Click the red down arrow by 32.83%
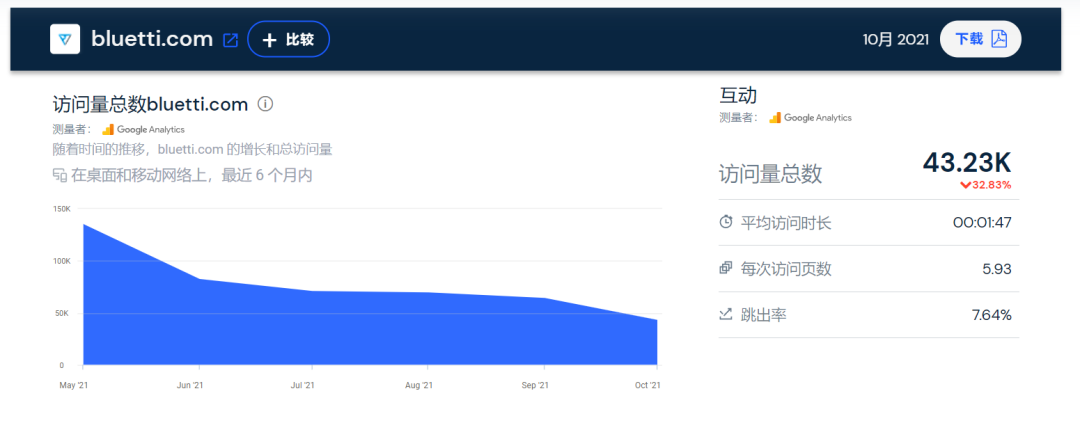The height and width of the screenshot is (423, 1080). [x=965, y=185]
